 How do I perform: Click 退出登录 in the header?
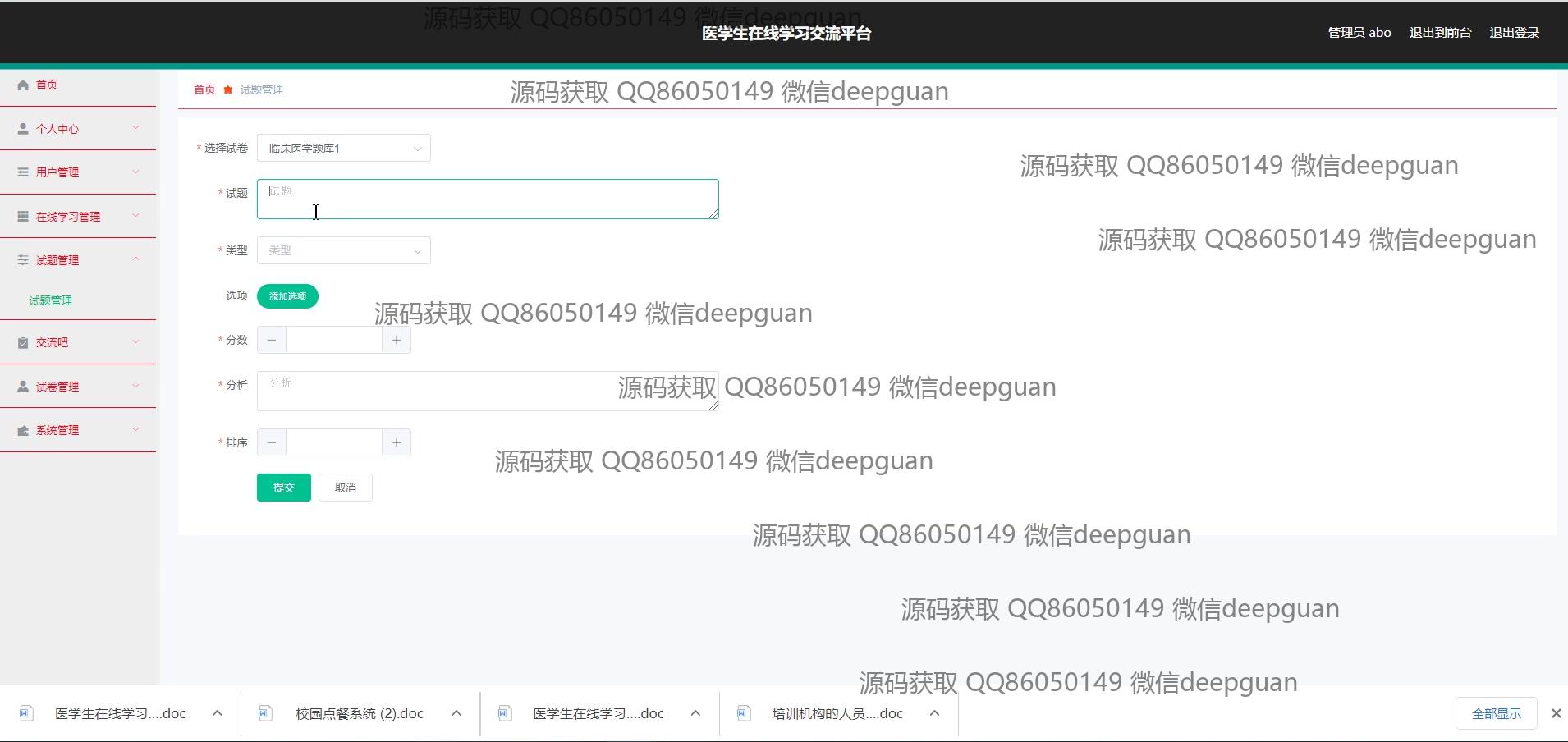[x=1514, y=33]
